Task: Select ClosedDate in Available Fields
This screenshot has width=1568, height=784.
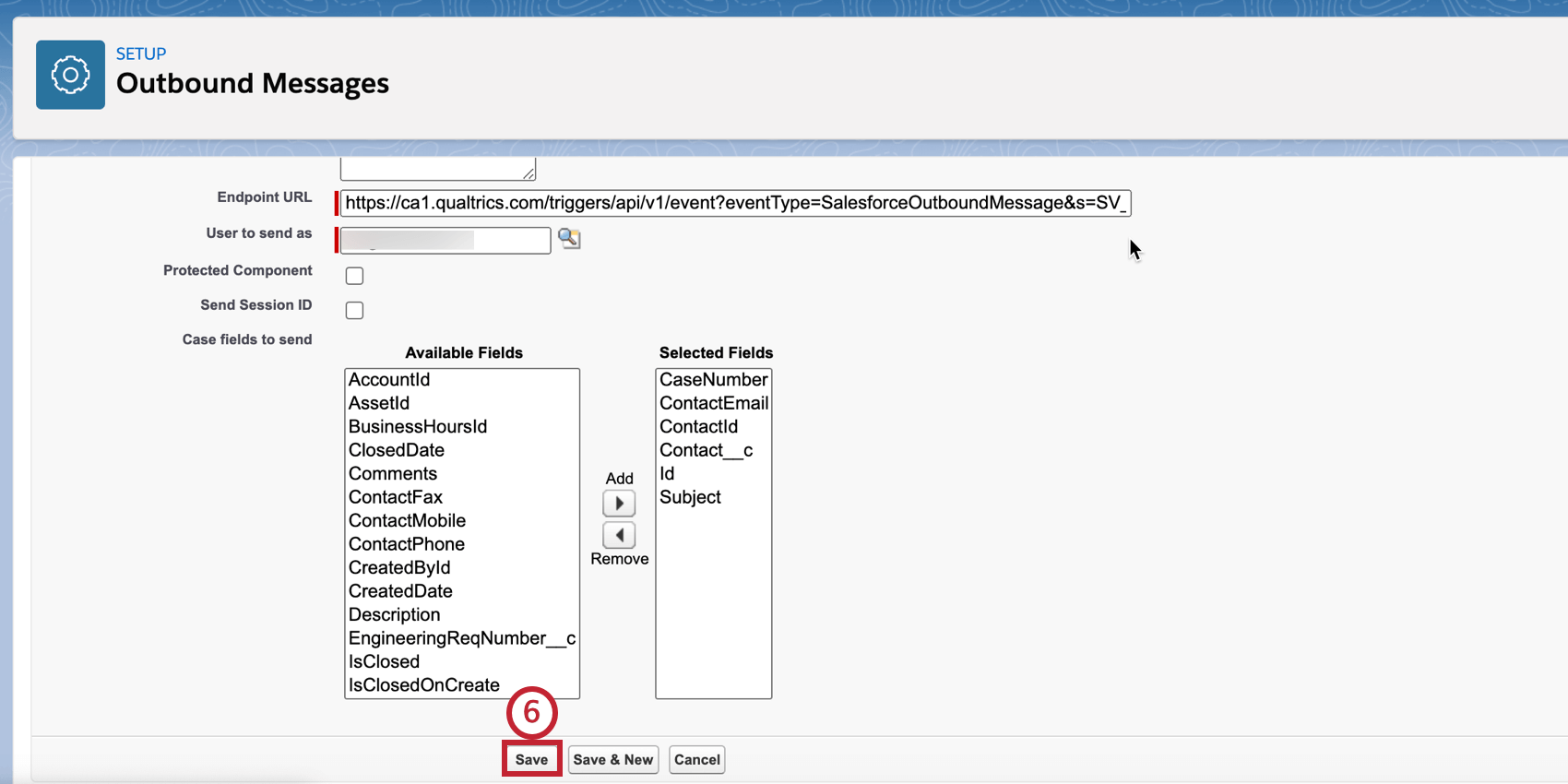Action: 462,450
